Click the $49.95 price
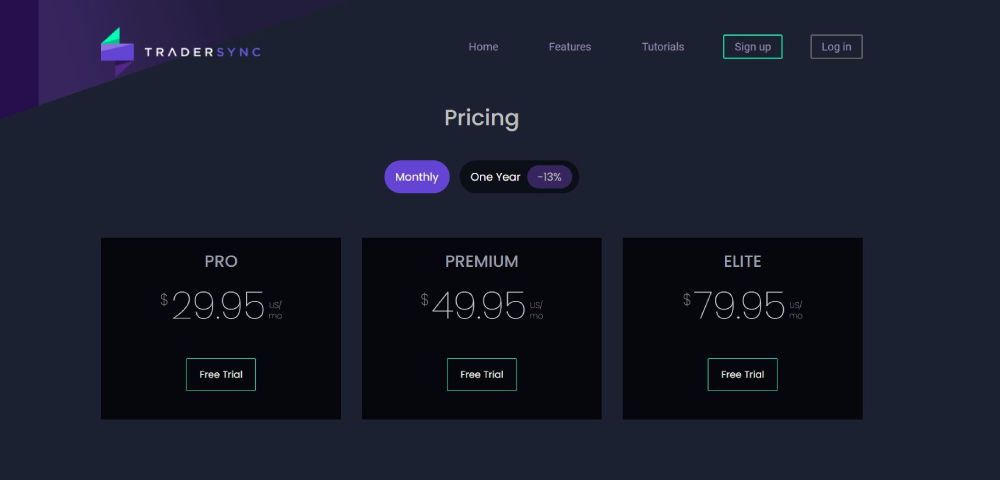The width and height of the screenshot is (1000, 480). (479, 306)
